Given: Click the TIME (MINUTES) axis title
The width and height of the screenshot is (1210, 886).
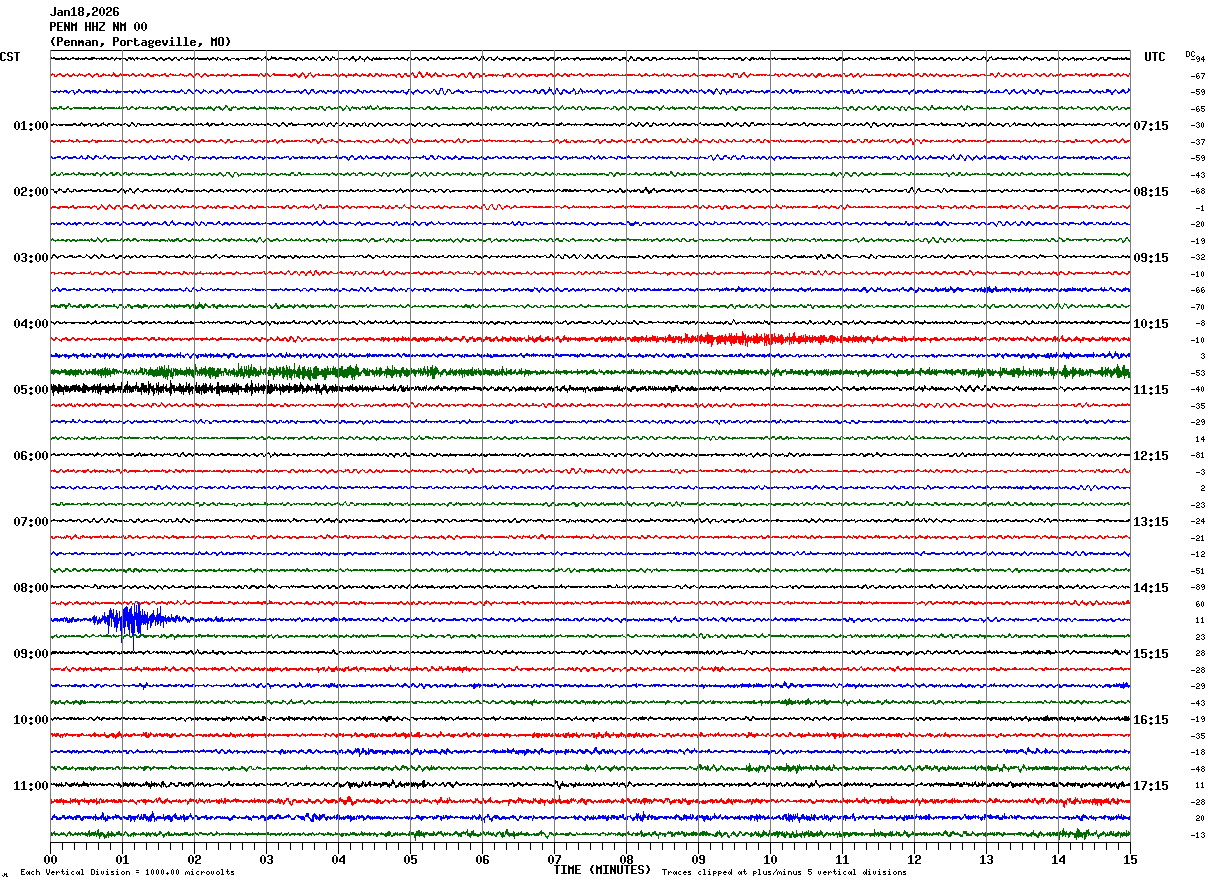Looking at the screenshot, I should [602, 870].
